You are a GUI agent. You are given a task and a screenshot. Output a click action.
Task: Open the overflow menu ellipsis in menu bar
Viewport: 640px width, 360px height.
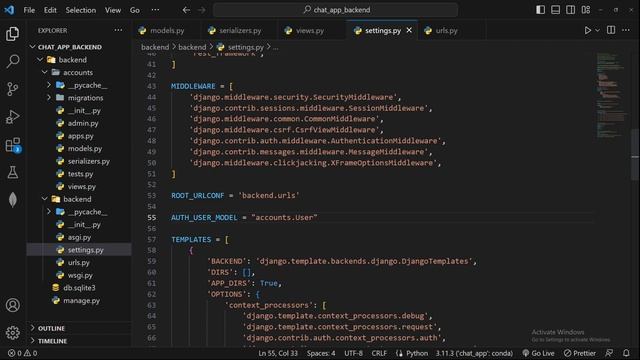click(x=156, y=10)
